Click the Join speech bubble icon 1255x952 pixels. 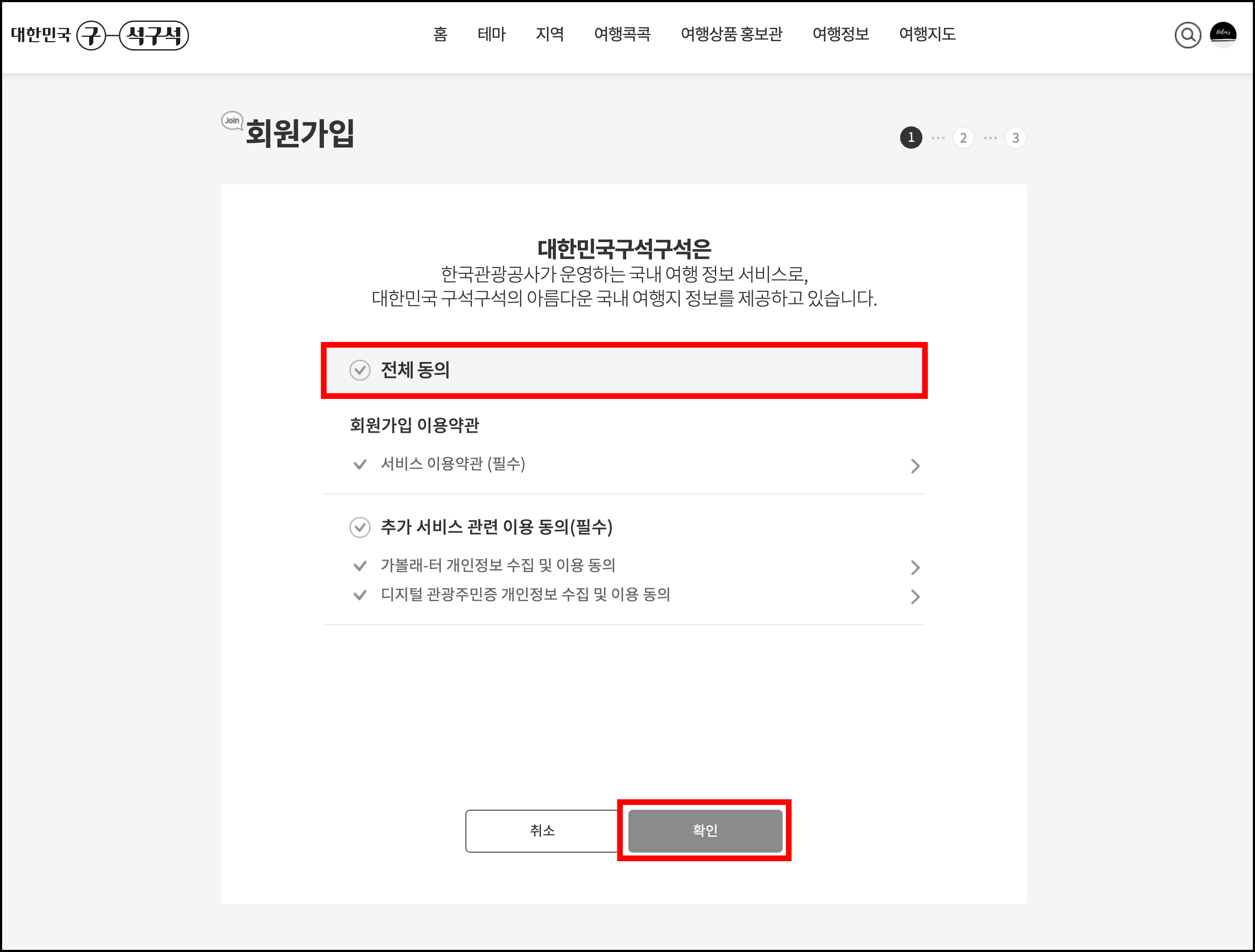click(x=232, y=120)
